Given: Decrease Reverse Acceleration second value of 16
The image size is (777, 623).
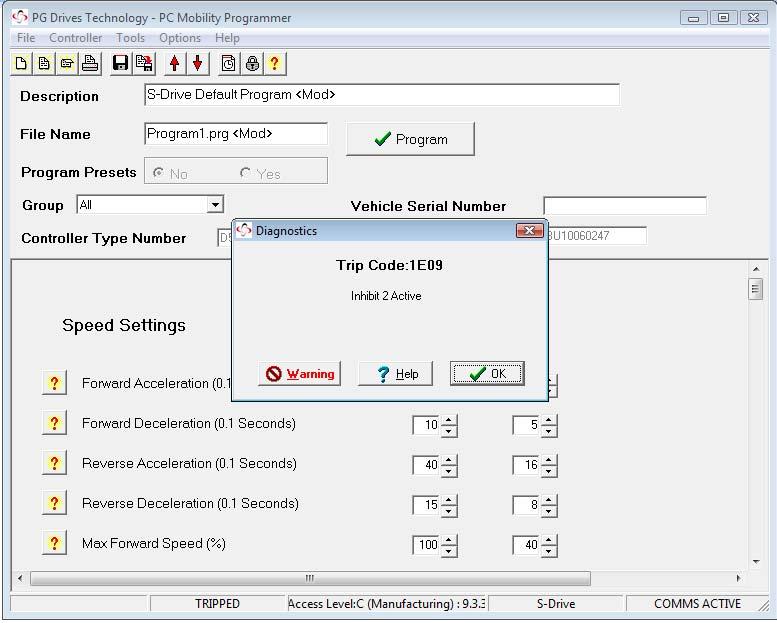Looking at the screenshot, I should [x=549, y=471].
